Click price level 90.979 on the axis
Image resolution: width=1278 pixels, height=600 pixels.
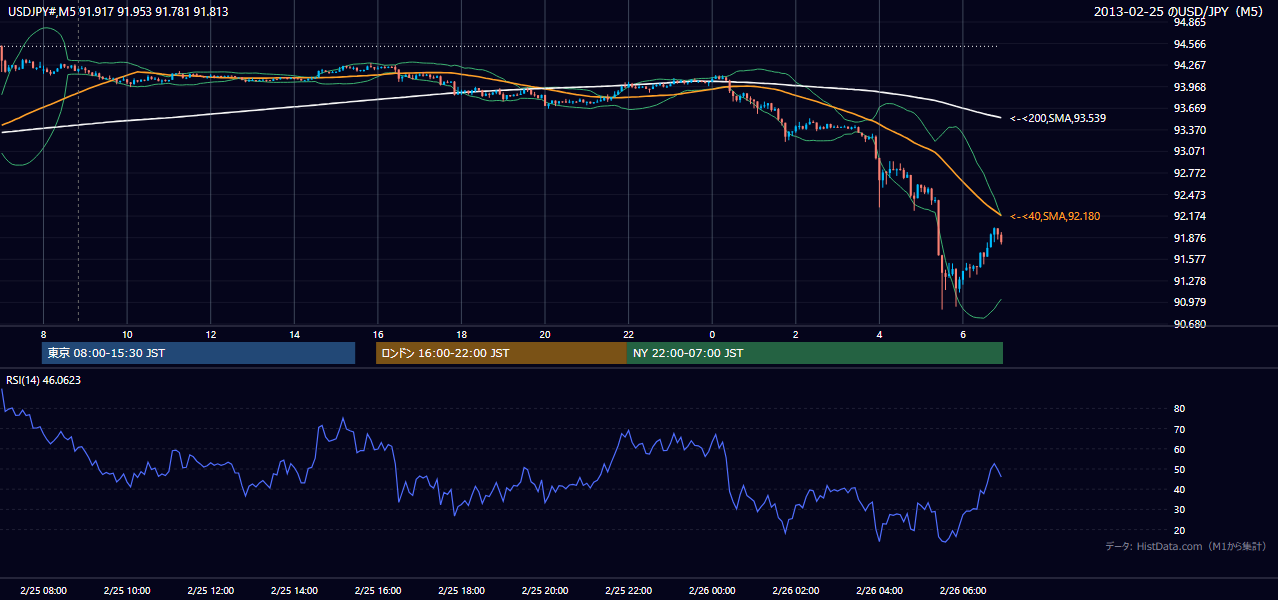(1189, 302)
